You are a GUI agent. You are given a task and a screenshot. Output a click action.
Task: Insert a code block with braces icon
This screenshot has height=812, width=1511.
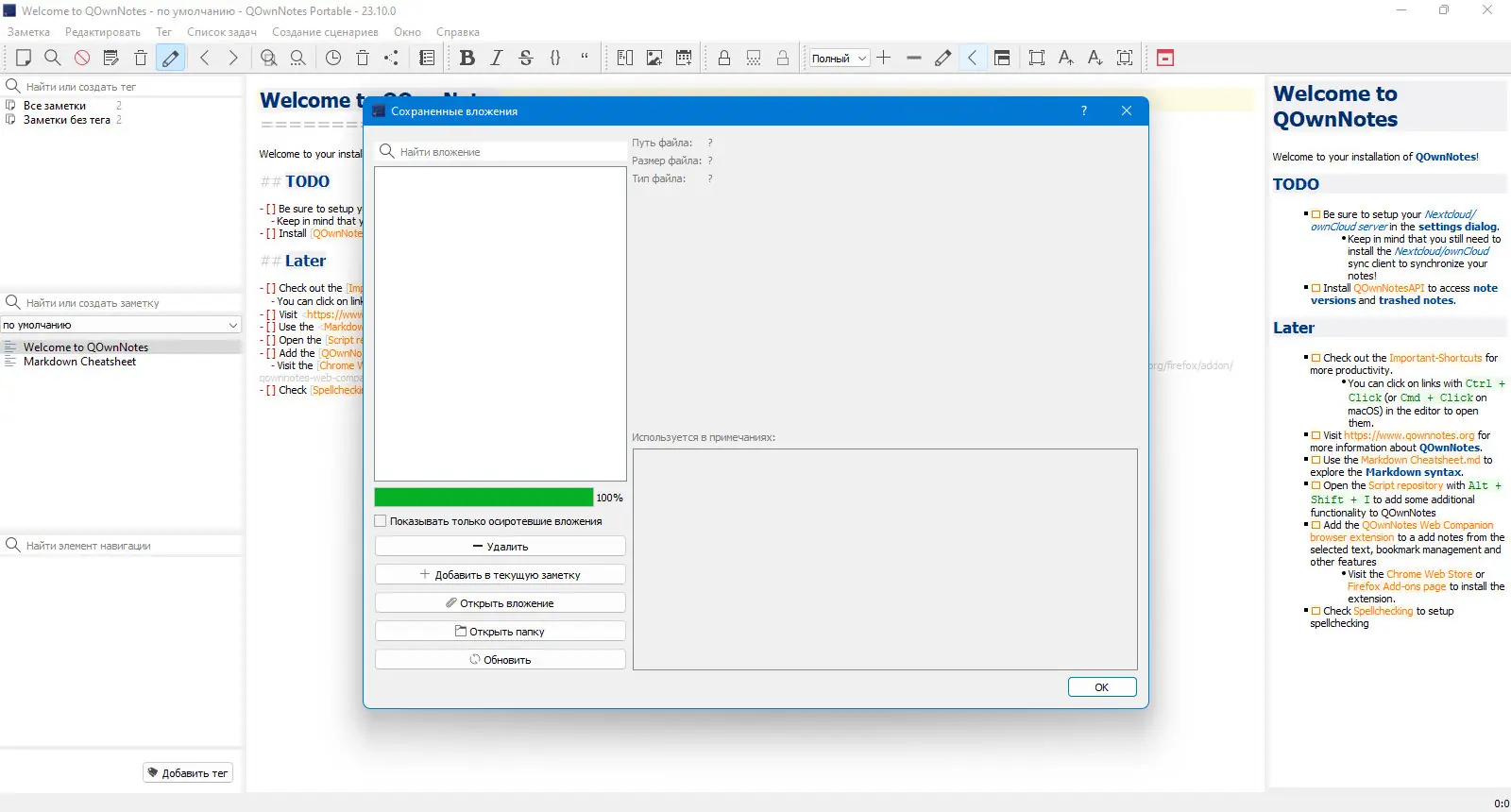tap(555, 58)
